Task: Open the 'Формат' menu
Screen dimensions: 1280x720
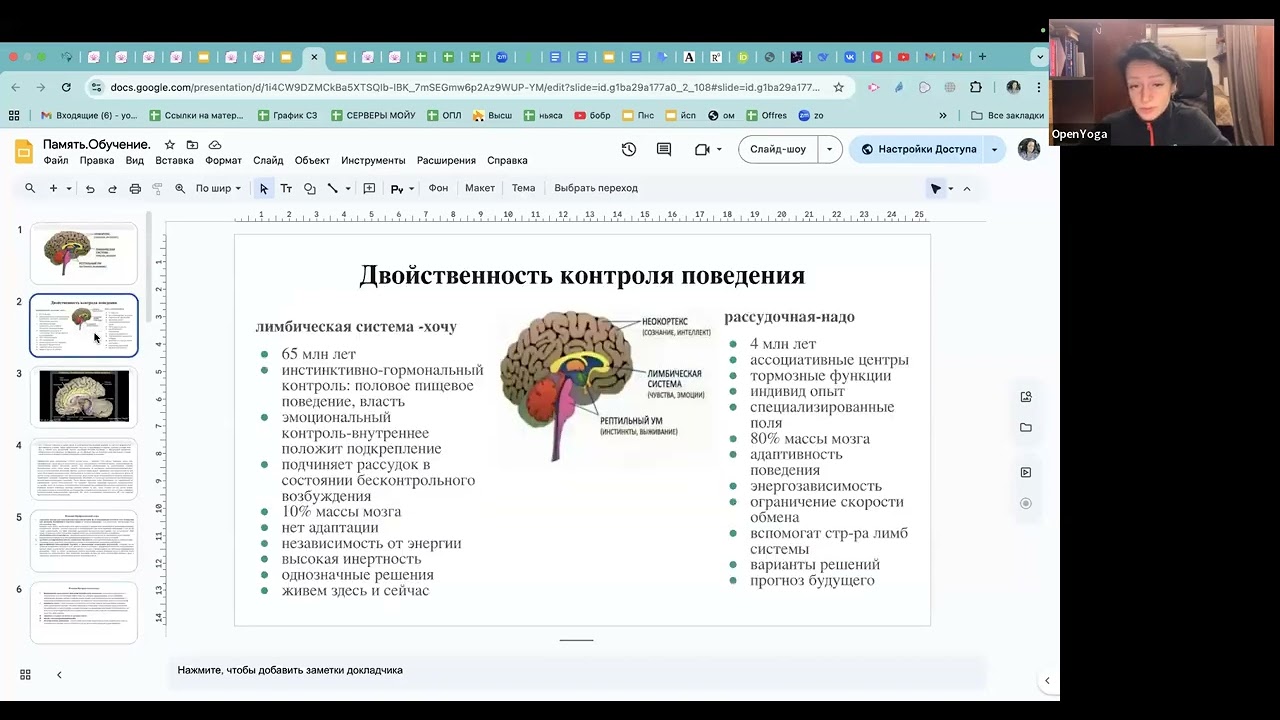Action: (x=223, y=160)
